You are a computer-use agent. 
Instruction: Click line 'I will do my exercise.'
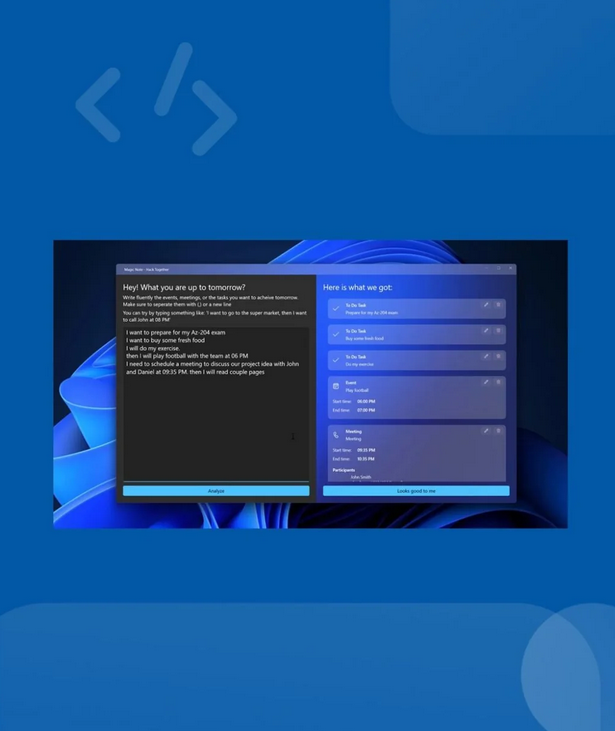[x=153, y=348]
